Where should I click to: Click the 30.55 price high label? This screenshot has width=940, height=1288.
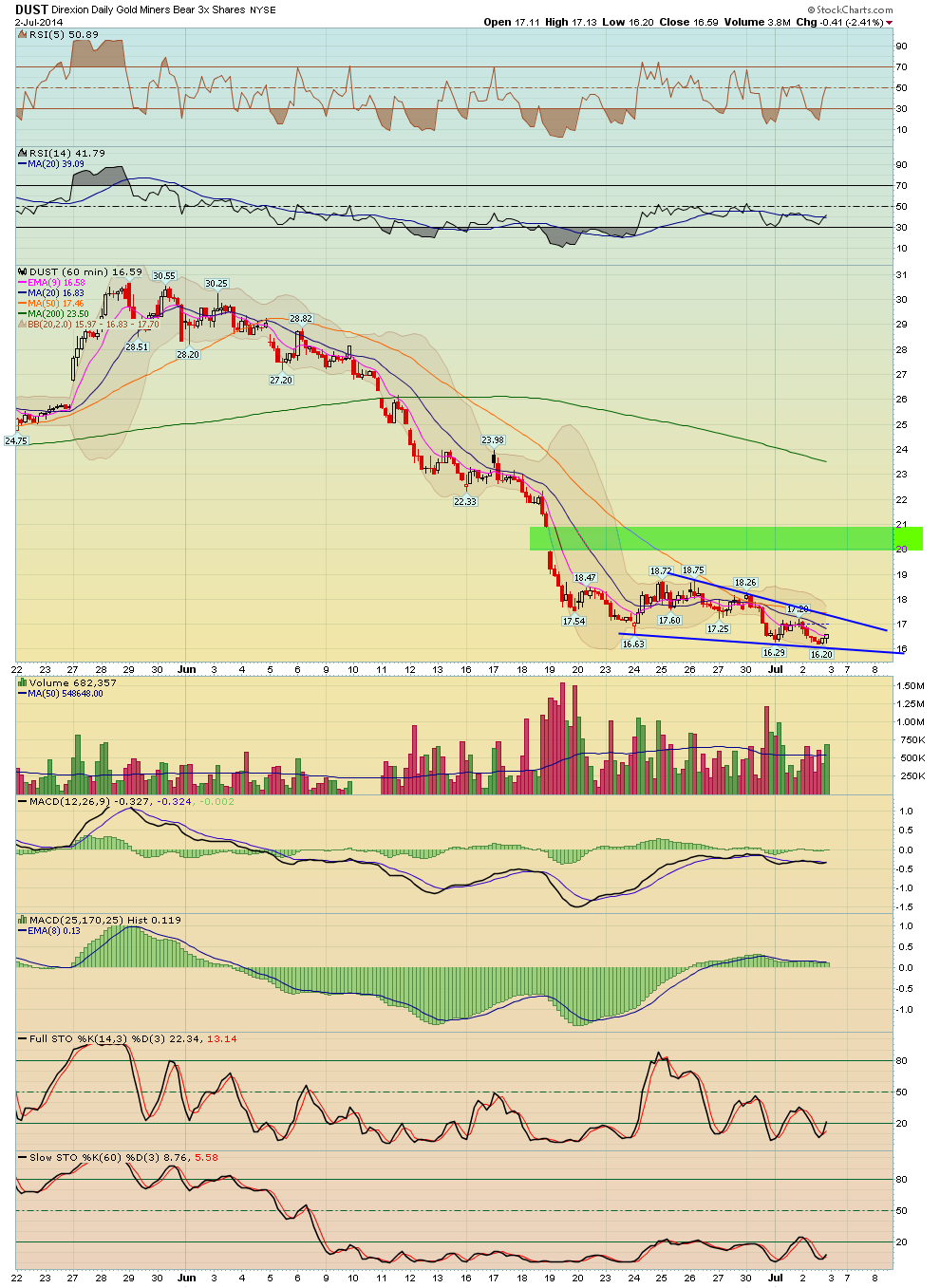[164, 276]
